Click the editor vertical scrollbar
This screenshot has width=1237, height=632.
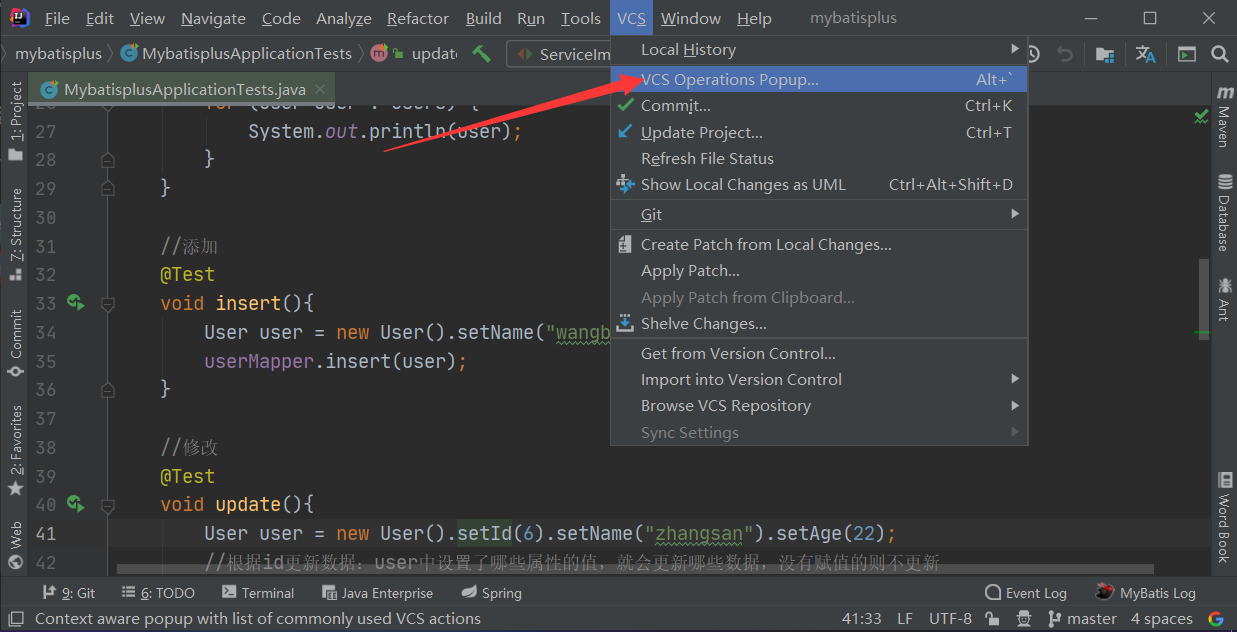(1205, 300)
